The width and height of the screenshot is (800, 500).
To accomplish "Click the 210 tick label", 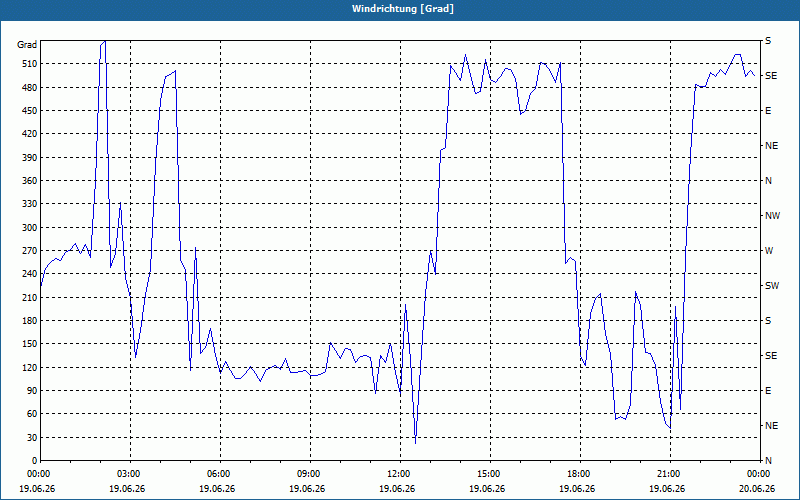I will pyautogui.click(x=29, y=297).
